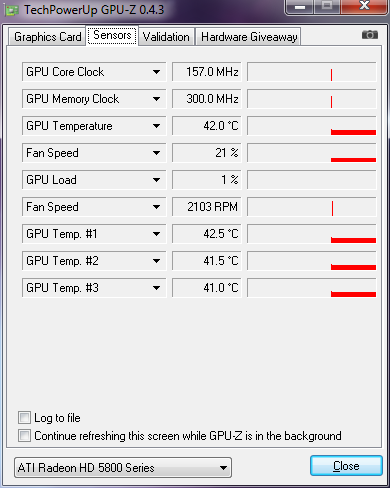Select the ATI Radeon HD 5800 Series combo box

click(x=123, y=467)
